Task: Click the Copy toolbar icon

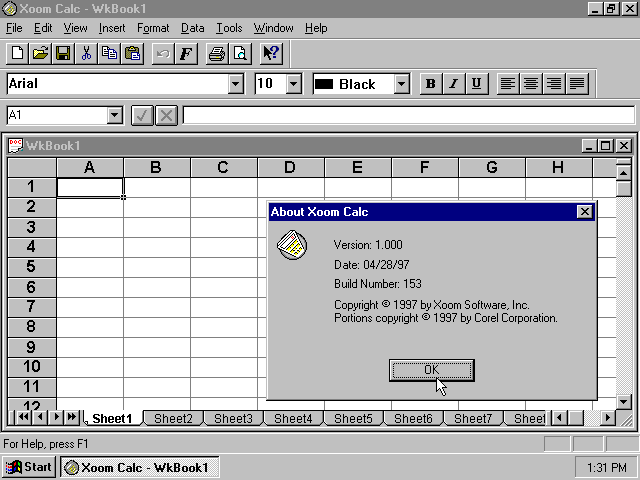Action: [x=109, y=53]
